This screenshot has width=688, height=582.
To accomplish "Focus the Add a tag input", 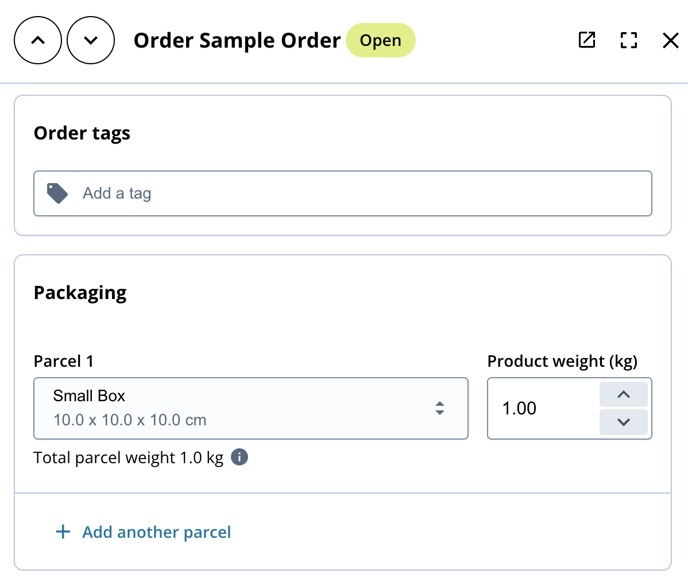I will point(343,194).
